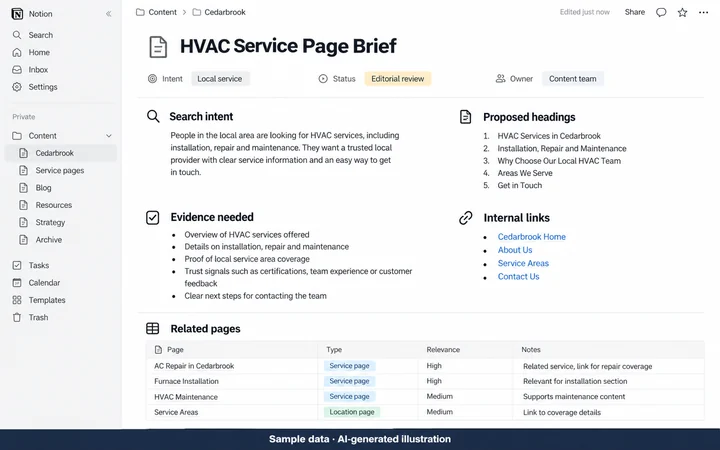
Task: Open the Trash
Action: click(x=38, y=317)
